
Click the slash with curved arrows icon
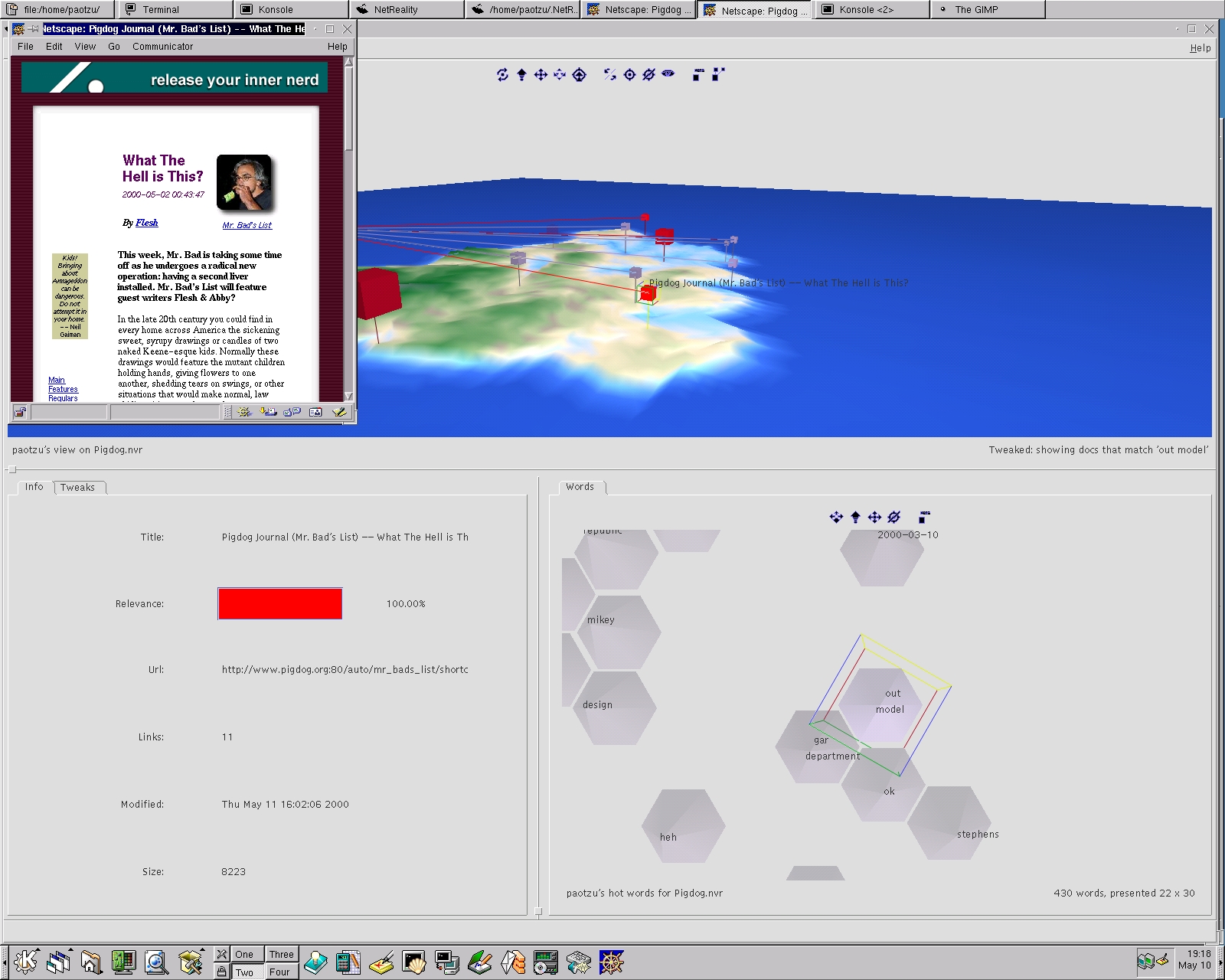pos(610,74)
